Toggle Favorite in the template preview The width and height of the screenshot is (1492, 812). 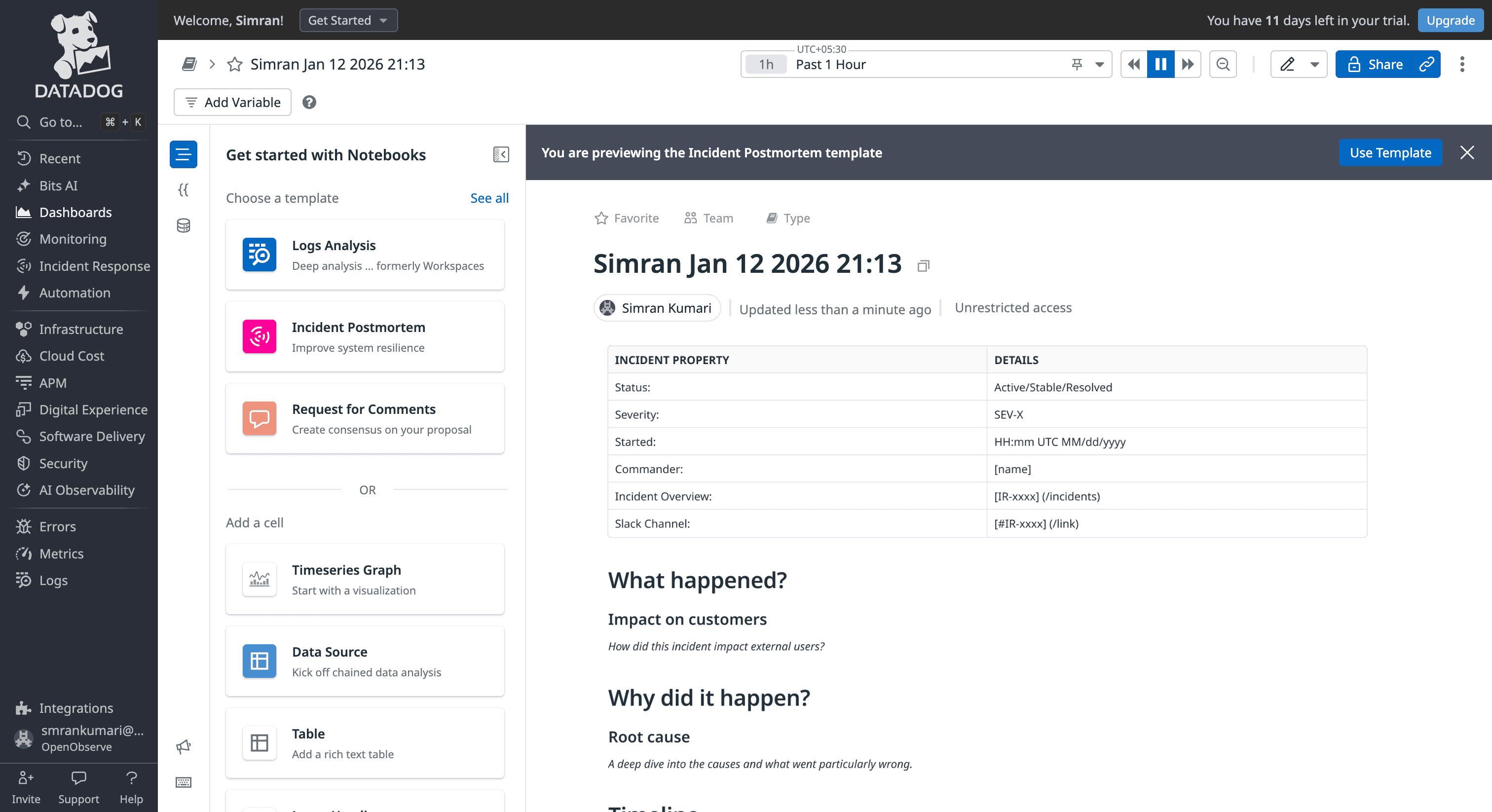point(626,219)
